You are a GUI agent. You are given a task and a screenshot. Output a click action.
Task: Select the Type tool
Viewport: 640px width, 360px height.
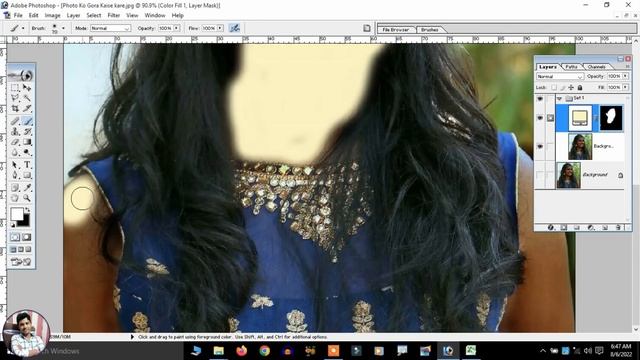(27, 165)
